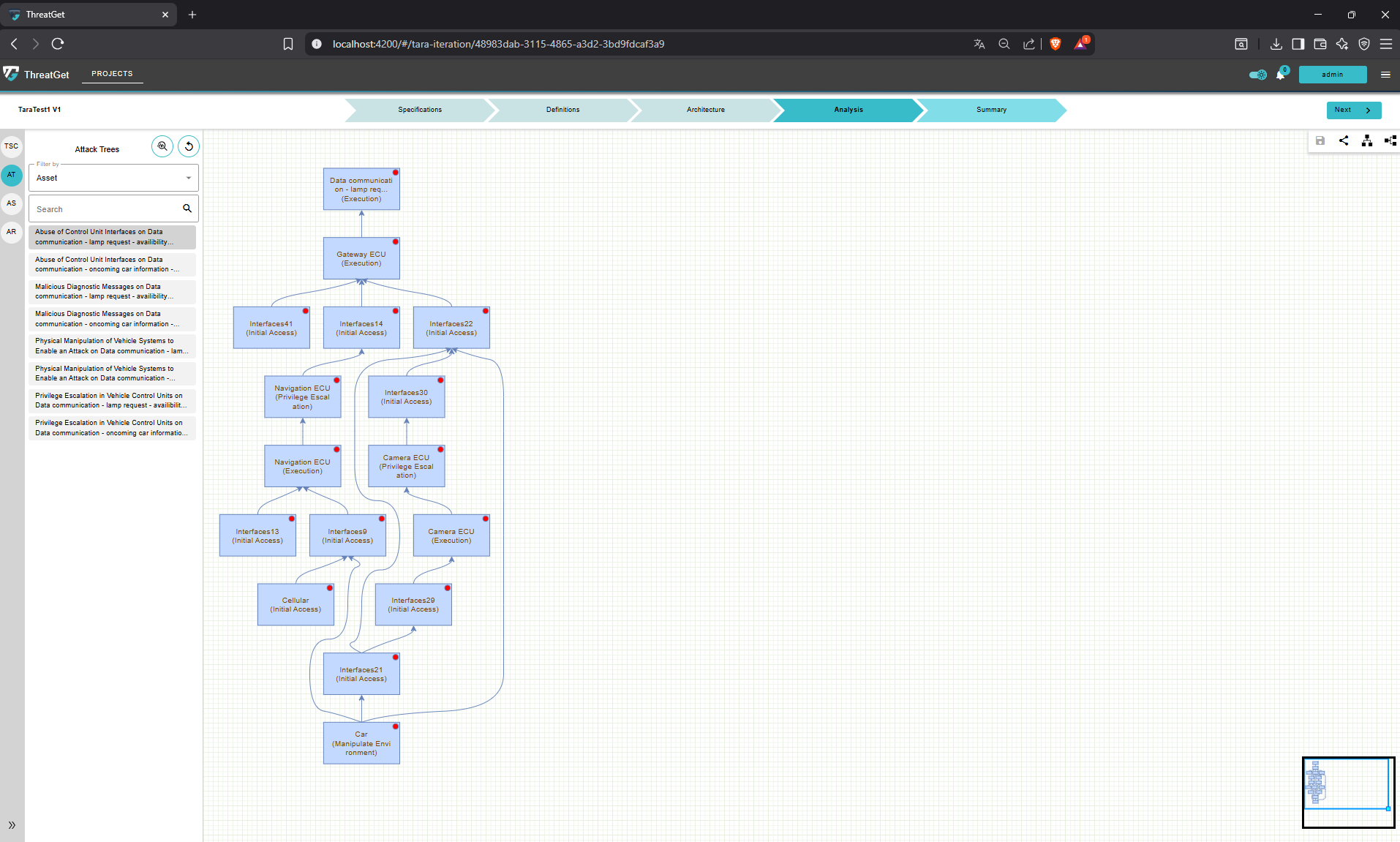Click inside the attack trees Search field
1400x842 pixels.
[x=106, y=209]
